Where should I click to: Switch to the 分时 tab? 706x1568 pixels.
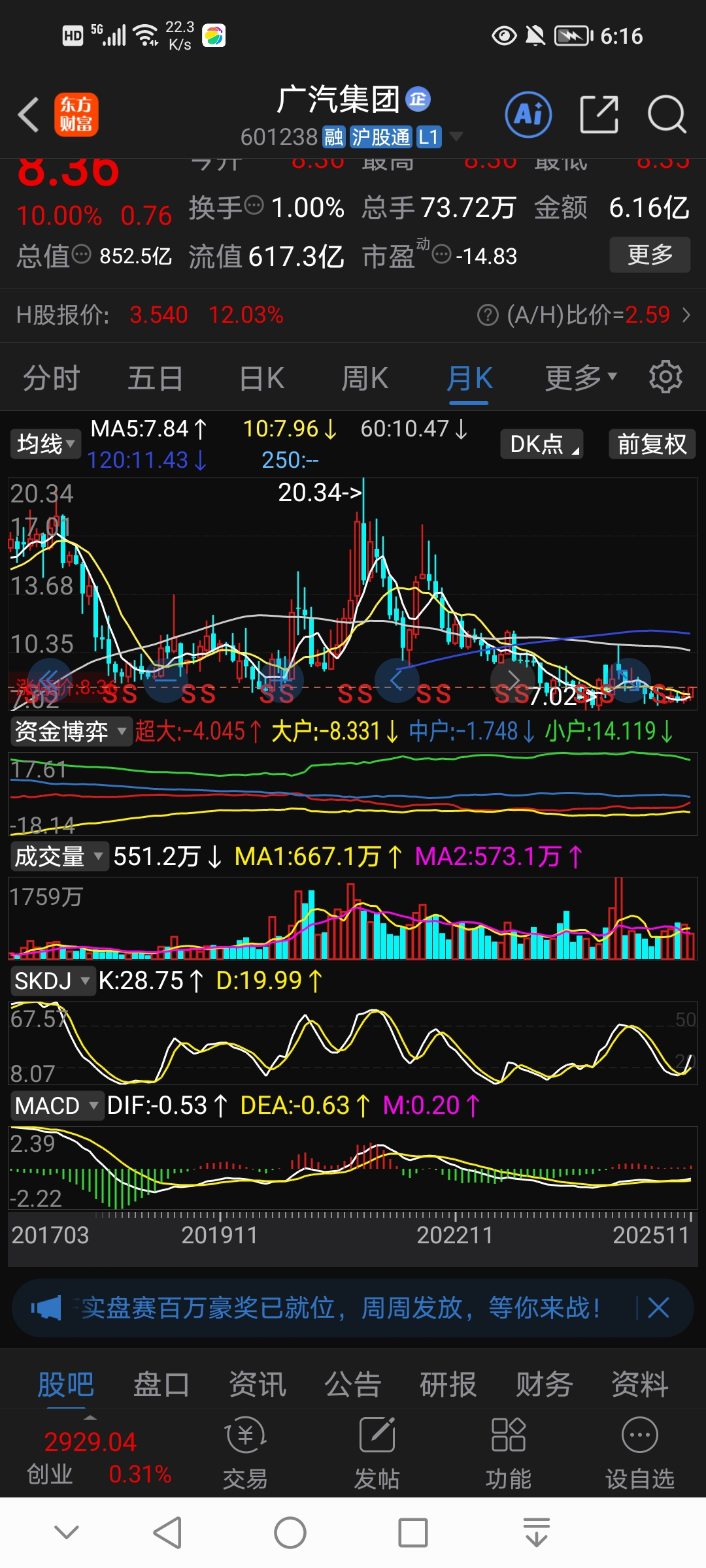(51, 378)
